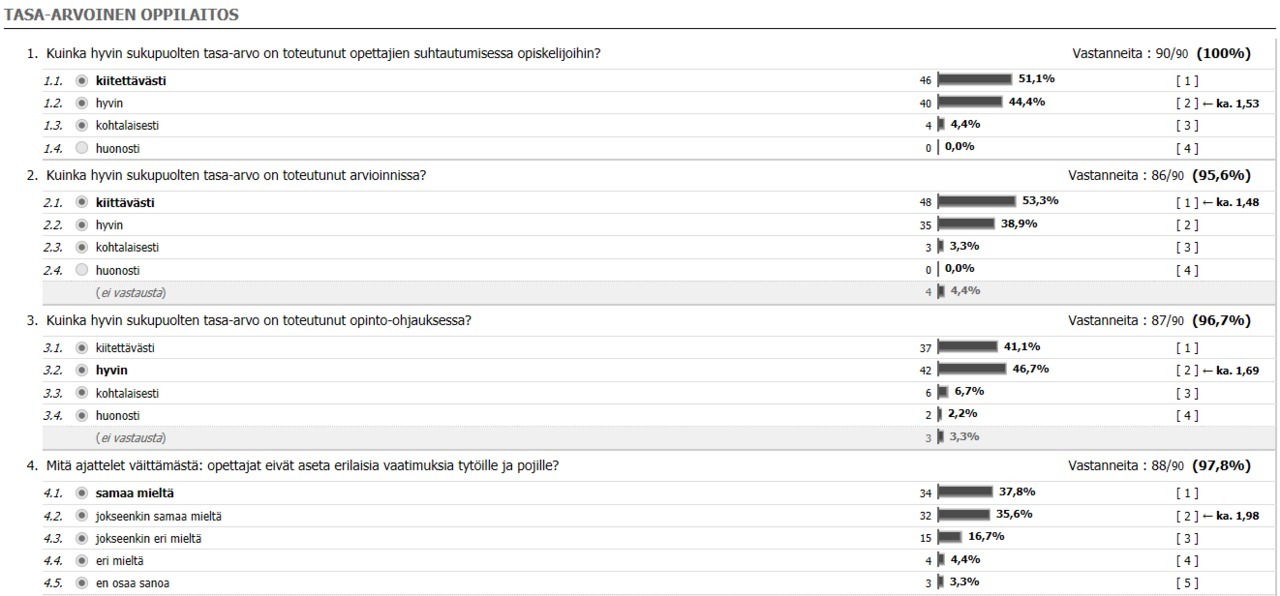
Task: Select the "en osaa sanoa" radio option
Action: (x=82, y=583)
